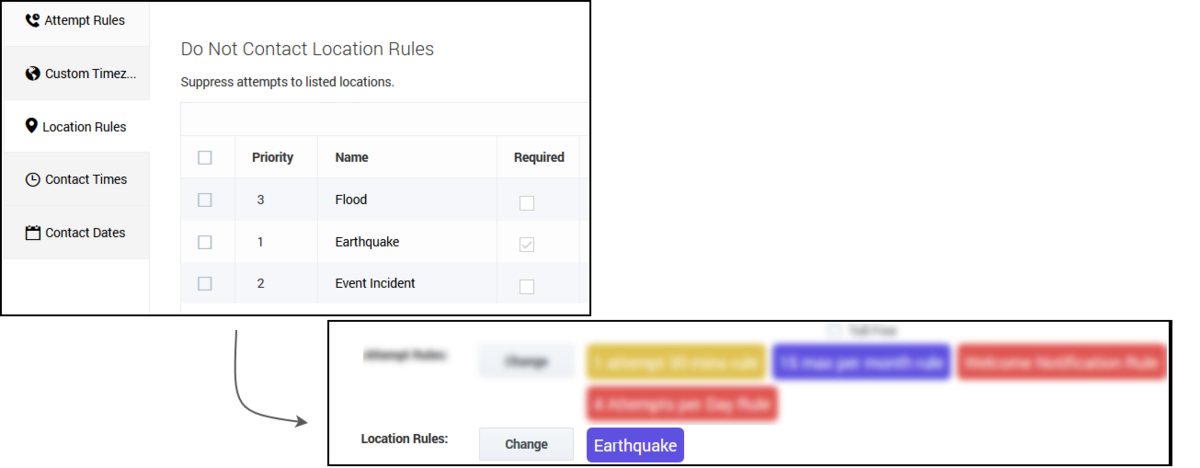Click the blurred Change button for Attempt Rules
The width and height of the screenshot is (1200, 468).
[x=526, y=362]
